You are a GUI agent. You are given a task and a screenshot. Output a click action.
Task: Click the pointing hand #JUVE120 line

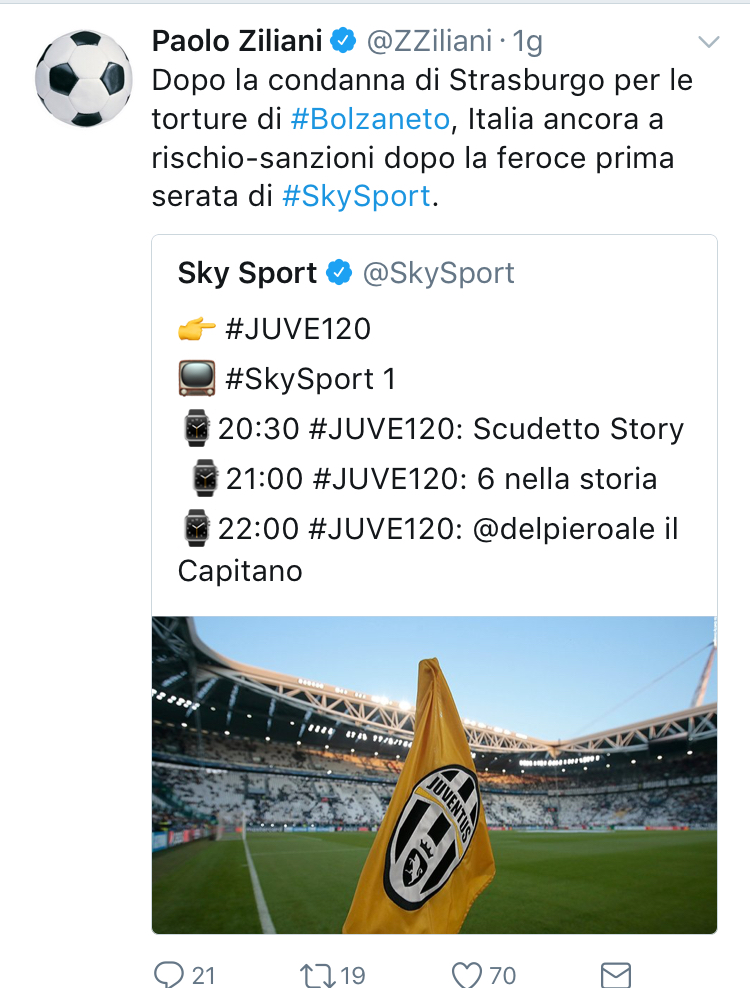tap(274, 329)
